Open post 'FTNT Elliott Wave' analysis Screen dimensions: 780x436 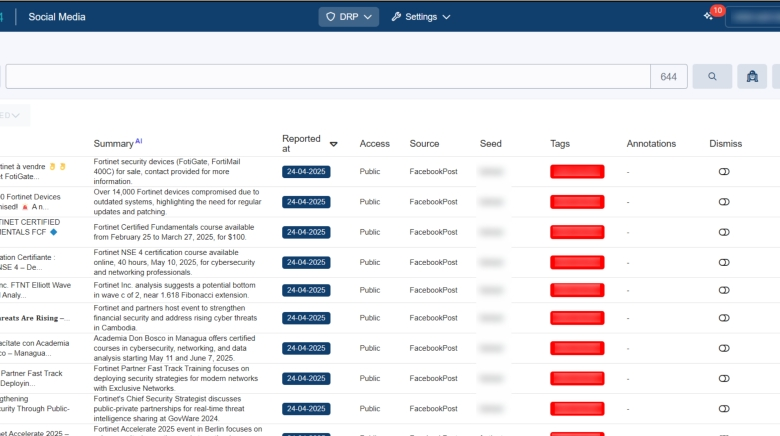(35, 290)
